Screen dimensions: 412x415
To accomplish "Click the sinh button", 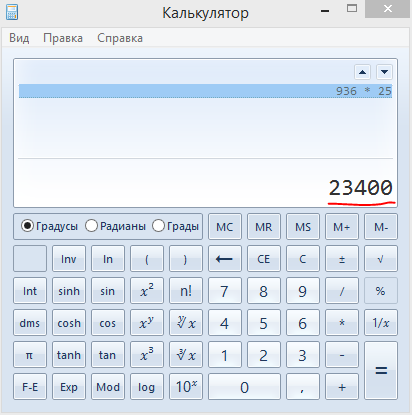I will pyautogui.click(x=69, y=291).
